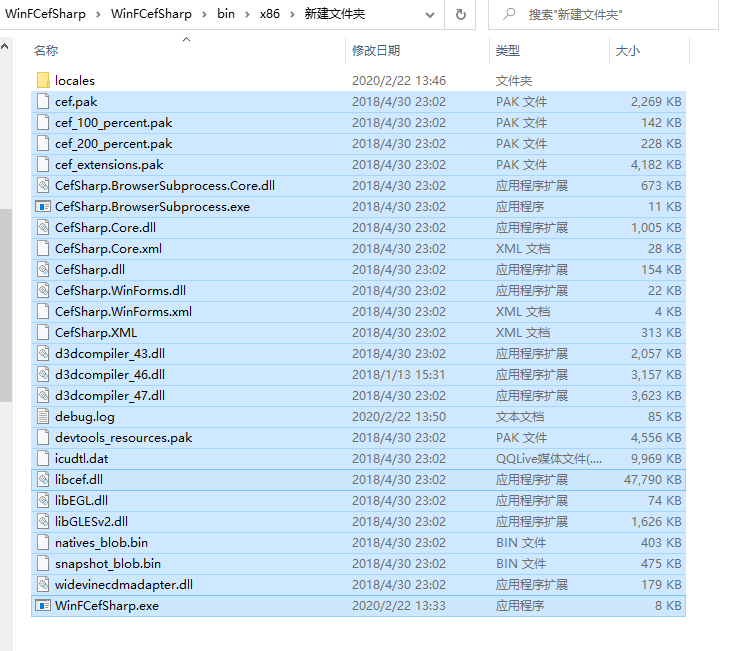Click the d3dcompiler_47.dll file icon
Viewport: 731px width, 651px height.
pos(43,395)
